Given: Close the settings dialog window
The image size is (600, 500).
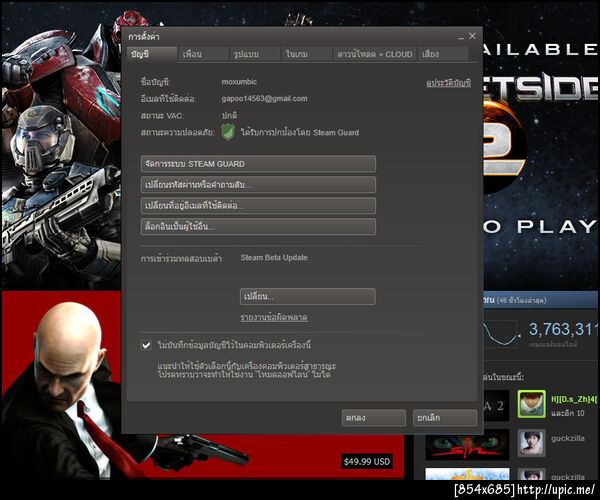Looking at the screenshot, I should [x=473, y=36].
